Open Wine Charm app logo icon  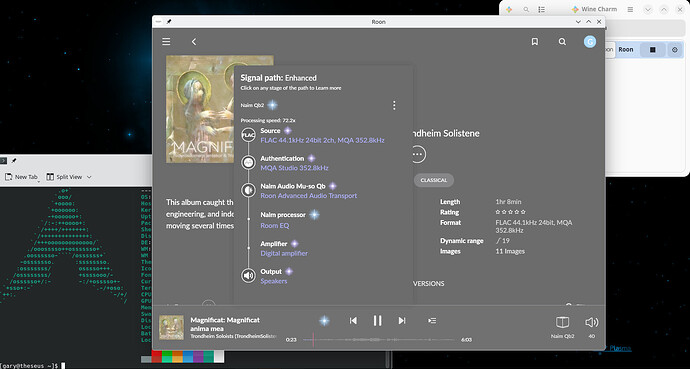[509, 9]
